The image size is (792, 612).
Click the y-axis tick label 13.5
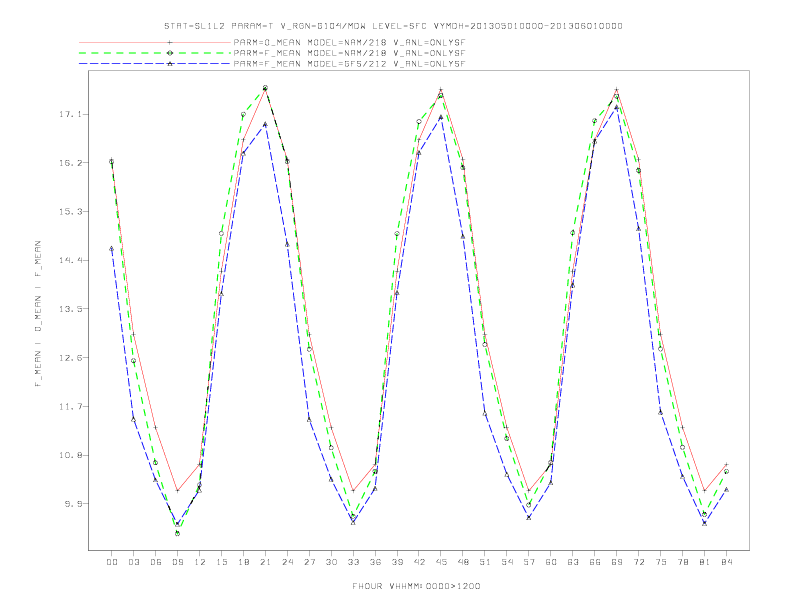(69, 309)
